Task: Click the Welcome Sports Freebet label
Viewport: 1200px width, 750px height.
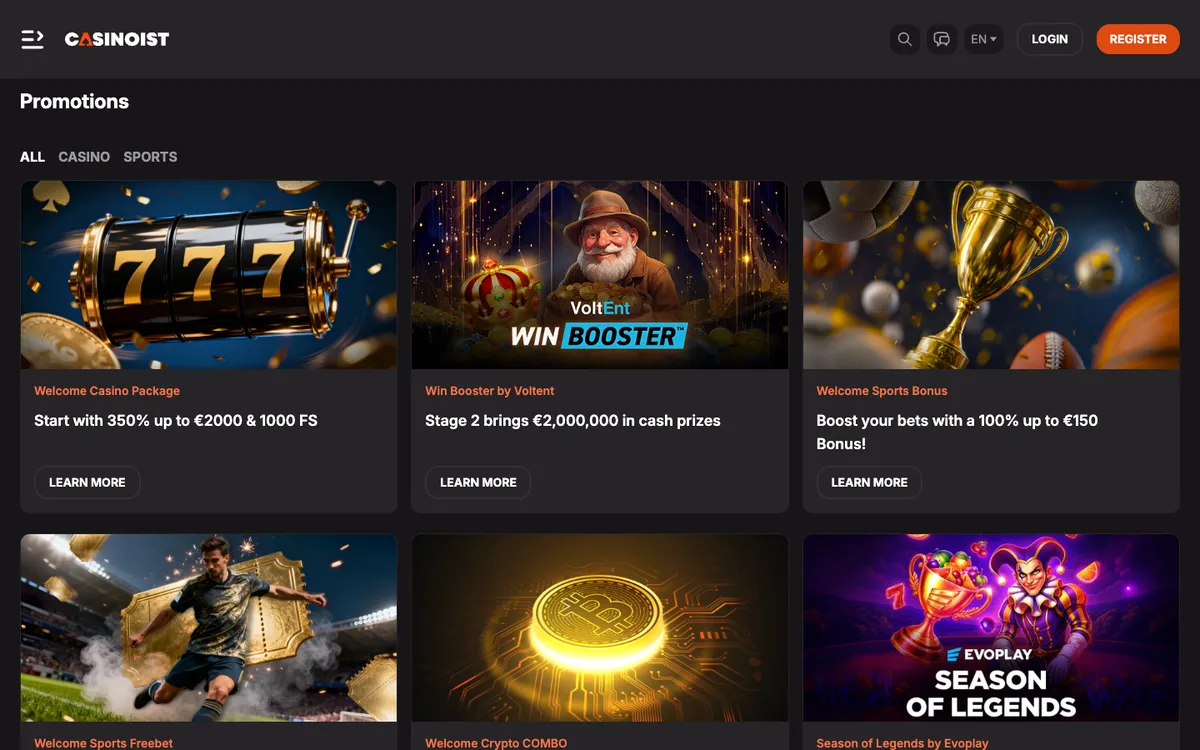Action: pyautogui.click(x=104, y=743)
